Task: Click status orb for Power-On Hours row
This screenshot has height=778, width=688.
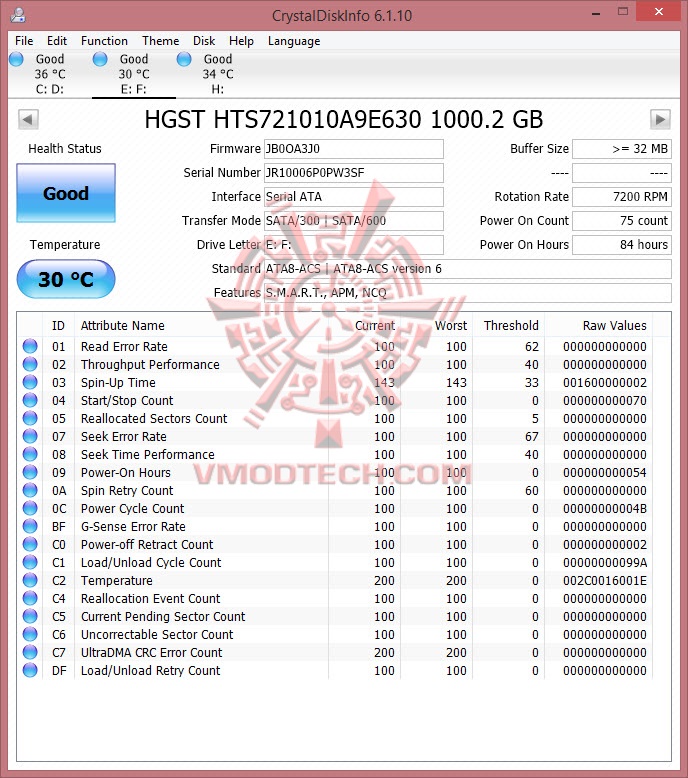Action: pos(30,472)
